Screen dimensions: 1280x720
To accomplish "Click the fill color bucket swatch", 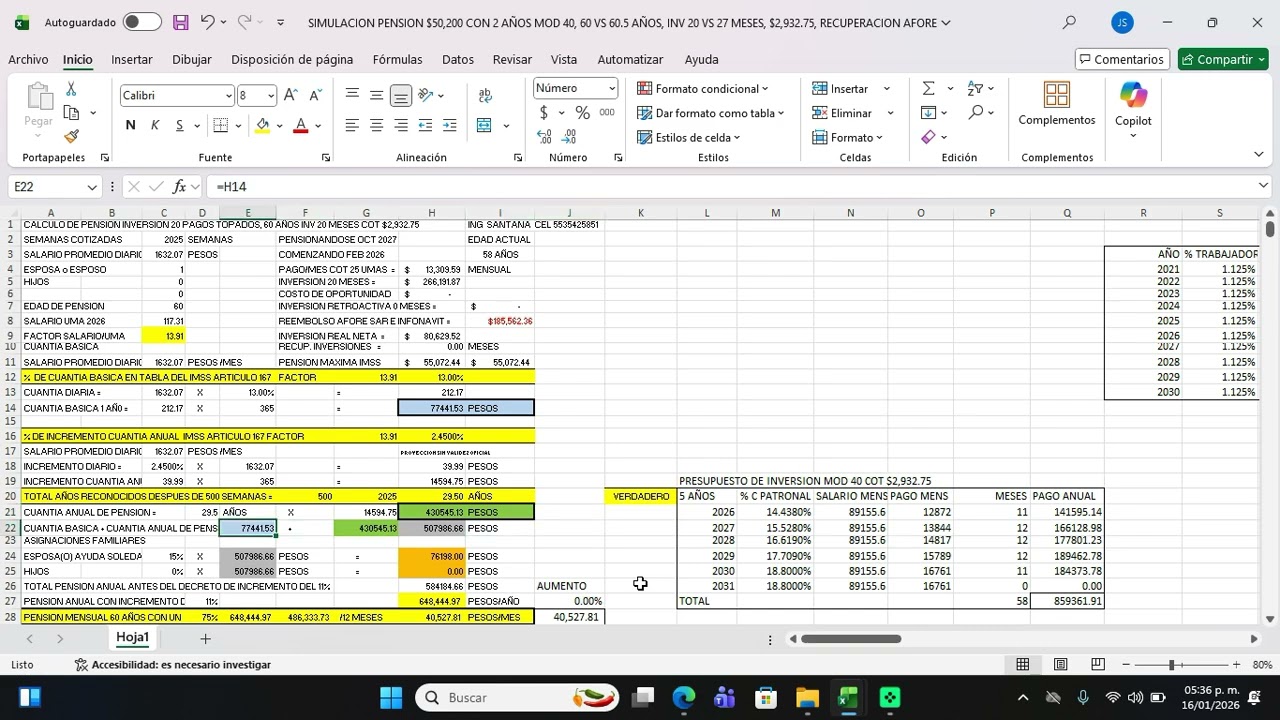I will click(x=262, y=125).
